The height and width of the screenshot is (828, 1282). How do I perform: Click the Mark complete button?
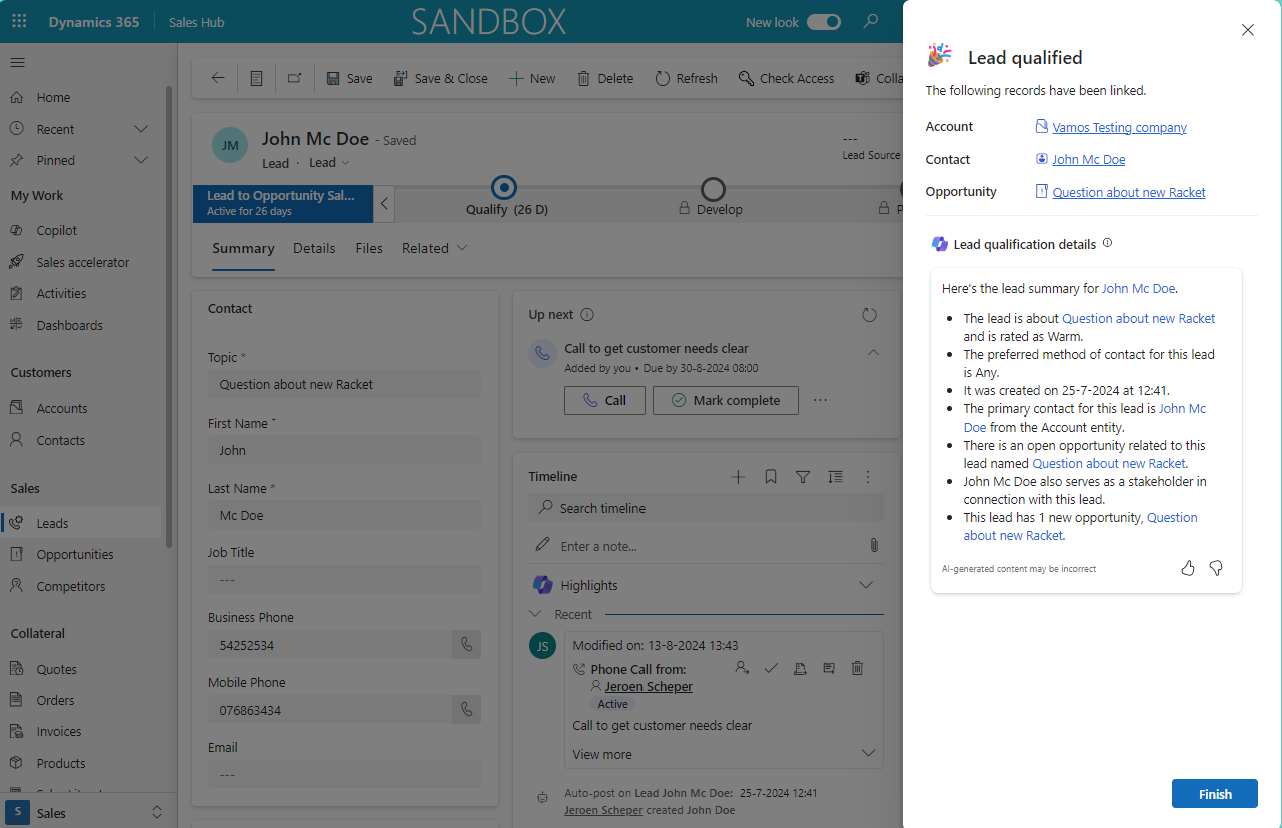pyautogui.click(x=726, y=400)
